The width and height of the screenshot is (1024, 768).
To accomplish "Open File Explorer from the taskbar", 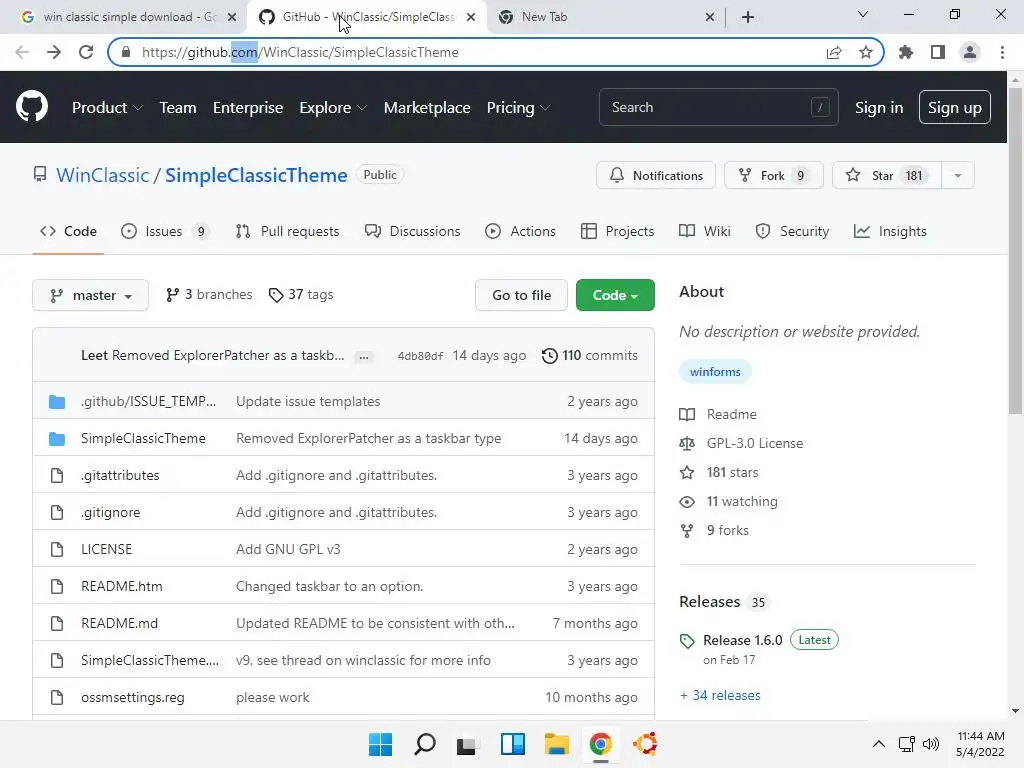I will coord(556,744).
